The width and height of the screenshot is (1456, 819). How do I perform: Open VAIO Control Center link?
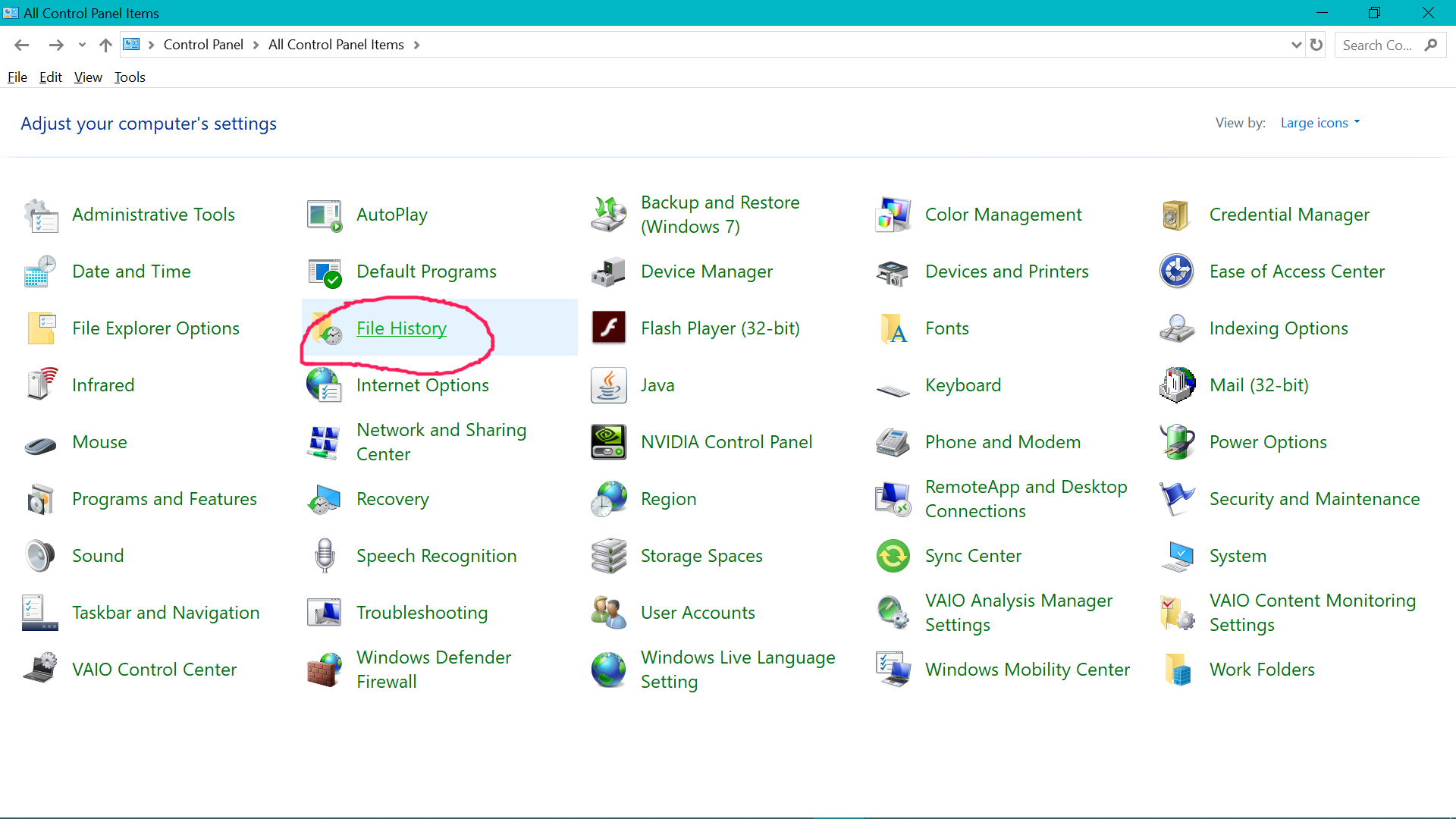click(x=154, y=670)
